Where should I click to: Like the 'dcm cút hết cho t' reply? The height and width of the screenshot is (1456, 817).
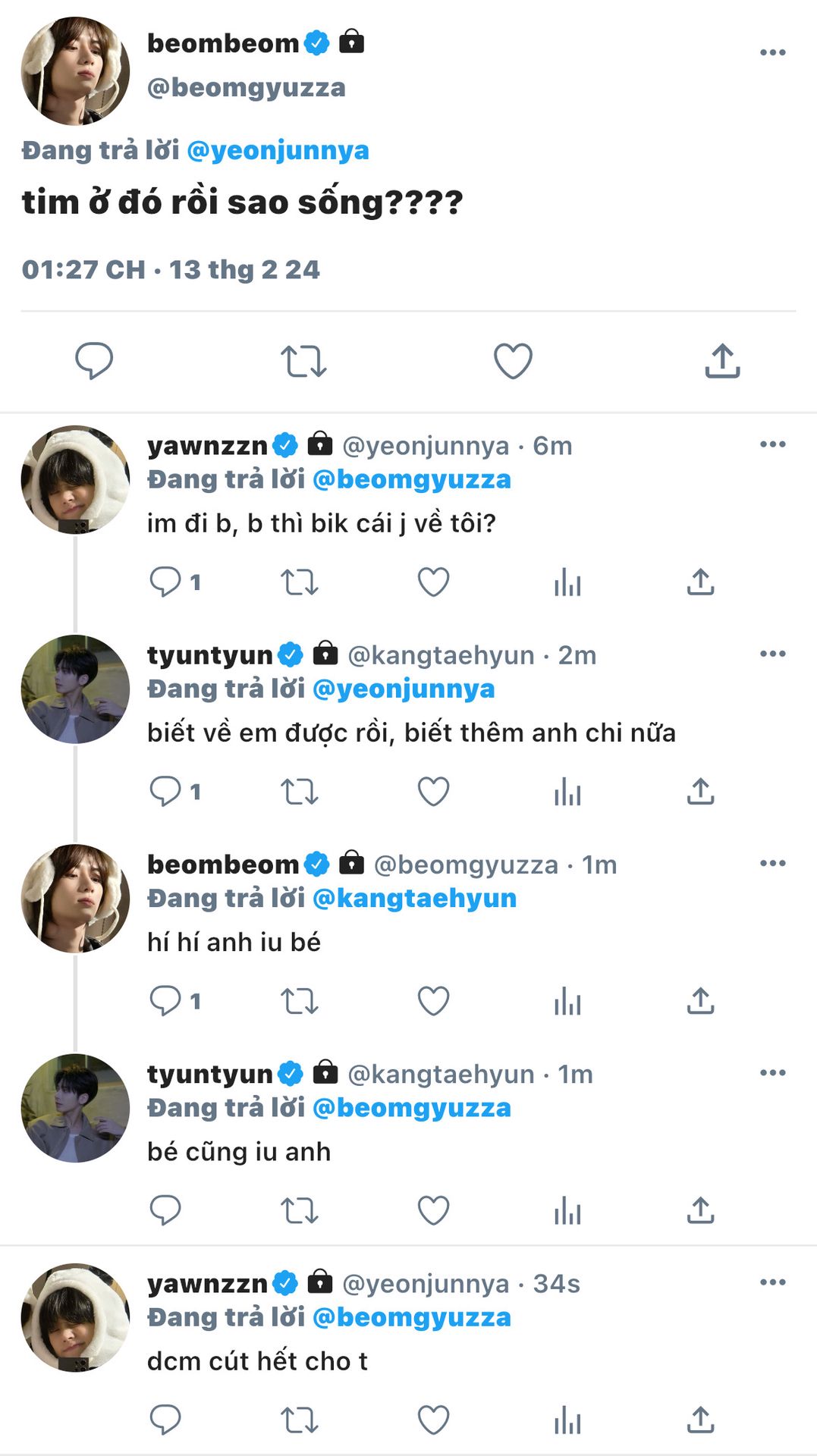click(x=433, y=1420)
